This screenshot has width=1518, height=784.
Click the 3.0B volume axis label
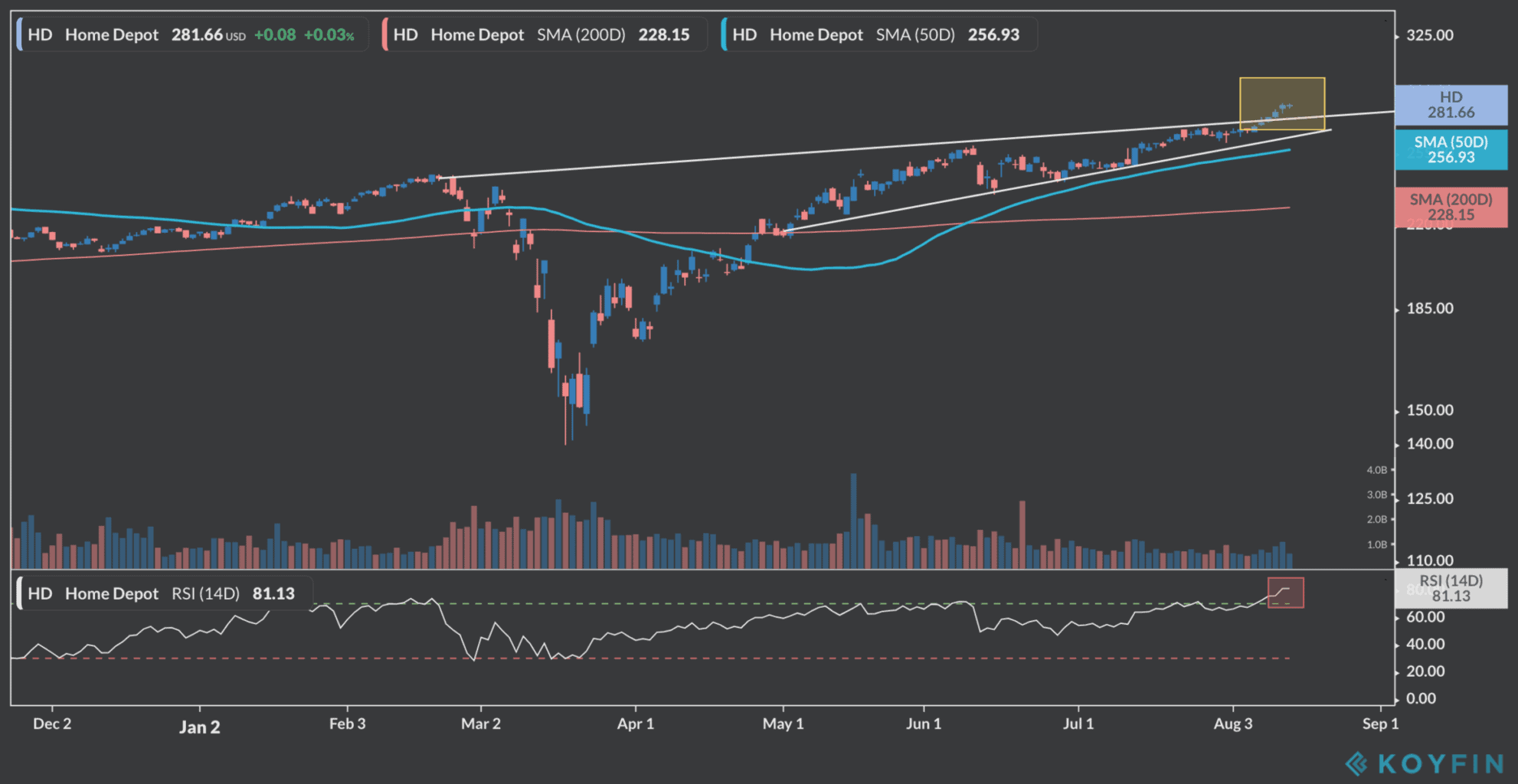tap(1376, 495)
